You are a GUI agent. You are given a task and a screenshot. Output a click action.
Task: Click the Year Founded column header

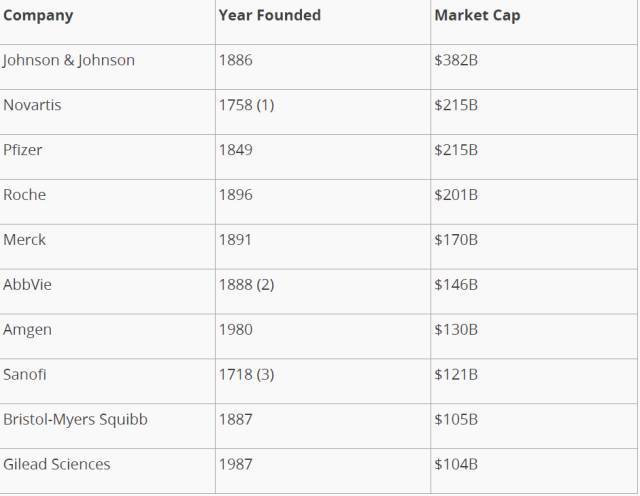click(x=270, y=15)
